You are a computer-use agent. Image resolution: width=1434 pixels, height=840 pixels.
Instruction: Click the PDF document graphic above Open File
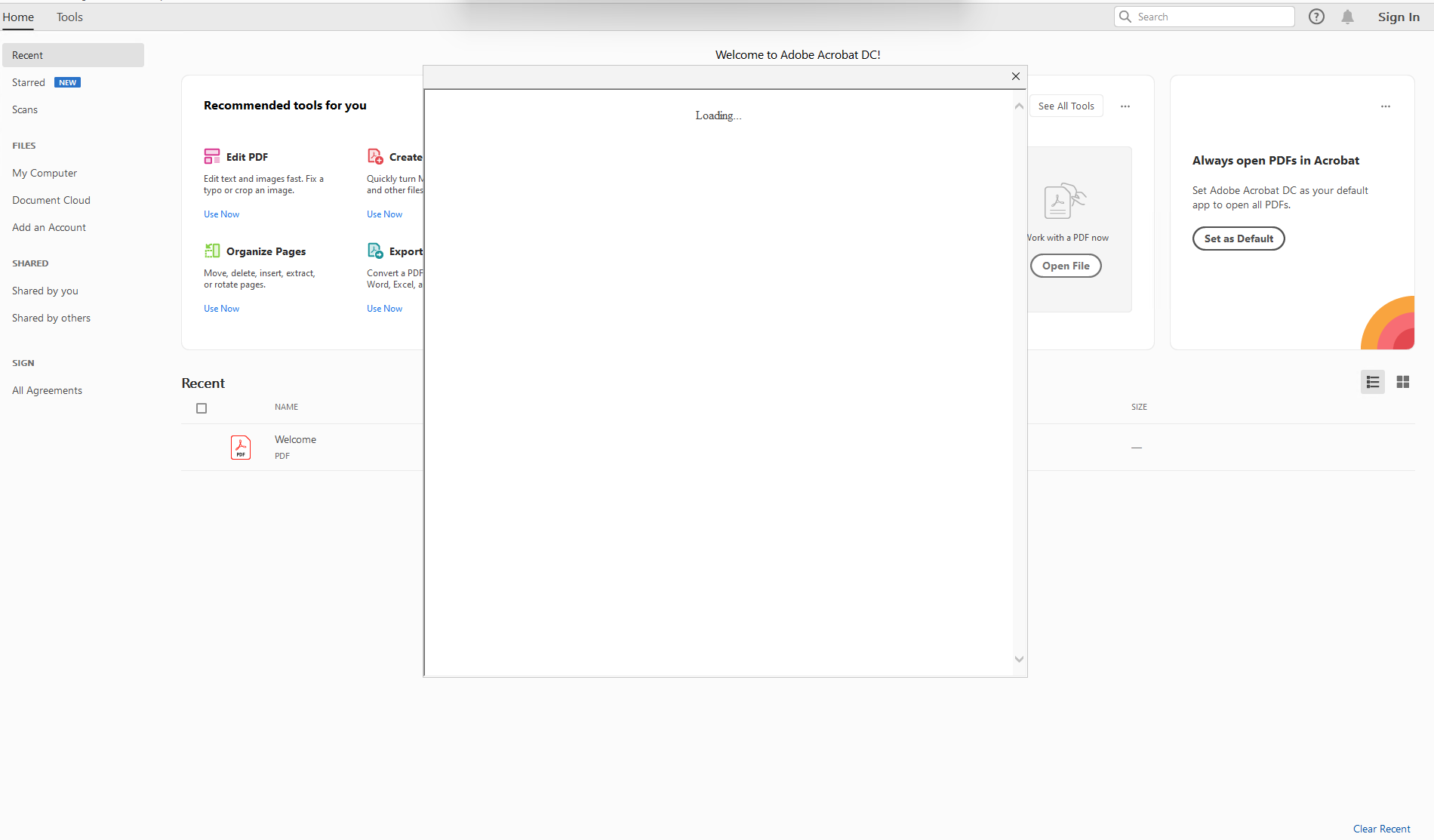click(1065, 201)
